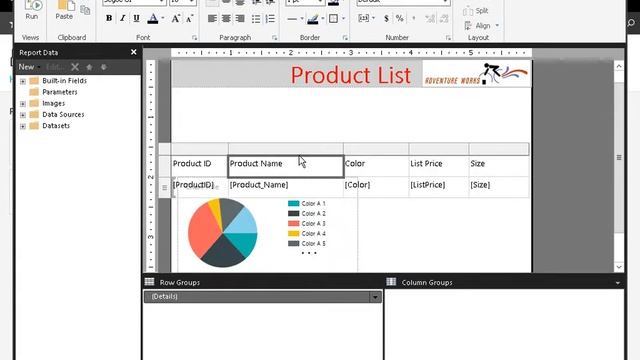Open the (Details) row group dropdown
Screen dimensions: 640x360
[x=375, y=297]
